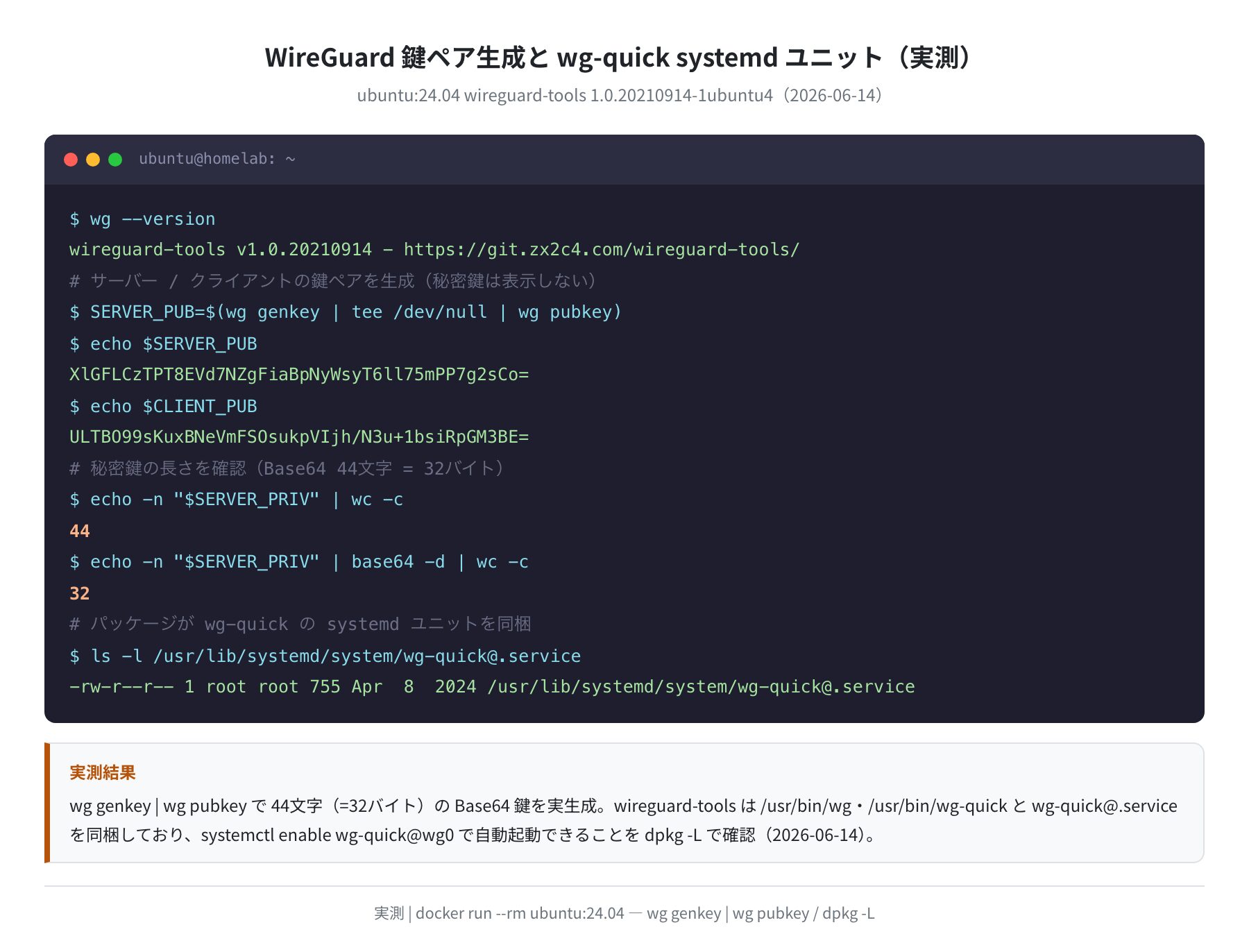Click the command '$ echo $CLIENT_PUB'
1249x952 pixels.
(x=163, y=407)
